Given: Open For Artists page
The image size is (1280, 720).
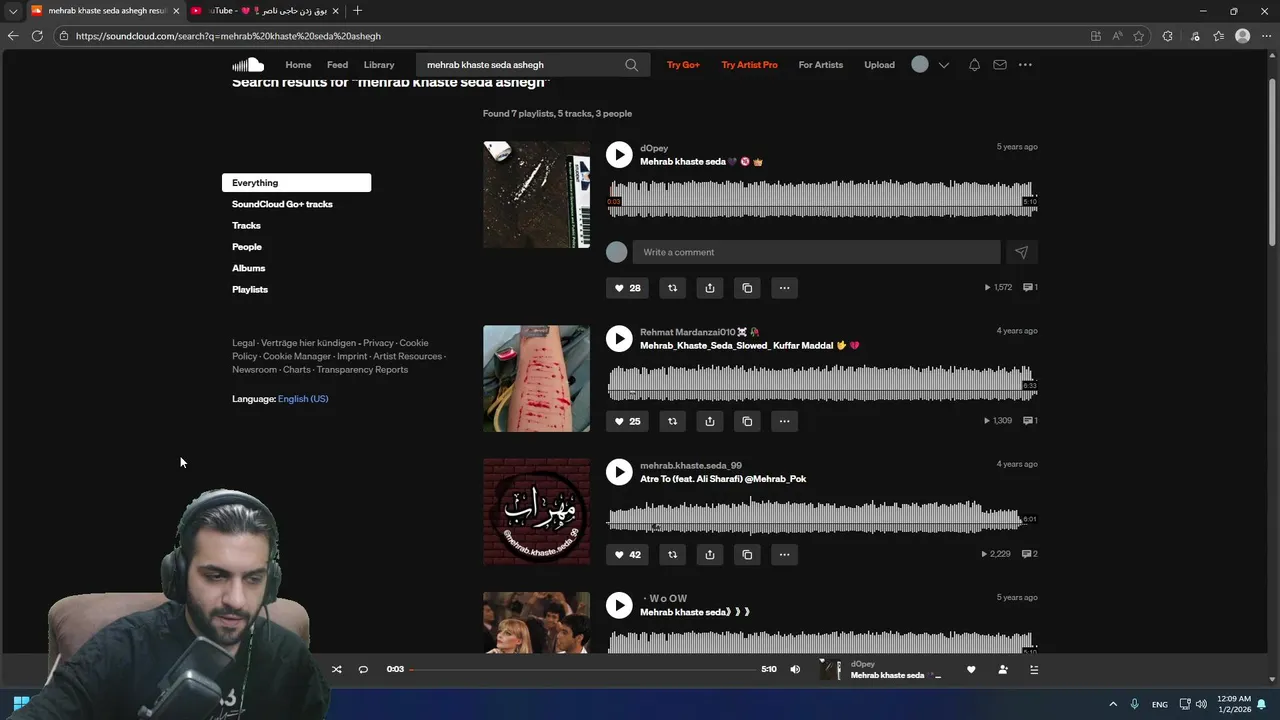Looking at the screenshot, I should tap(821, 65).
